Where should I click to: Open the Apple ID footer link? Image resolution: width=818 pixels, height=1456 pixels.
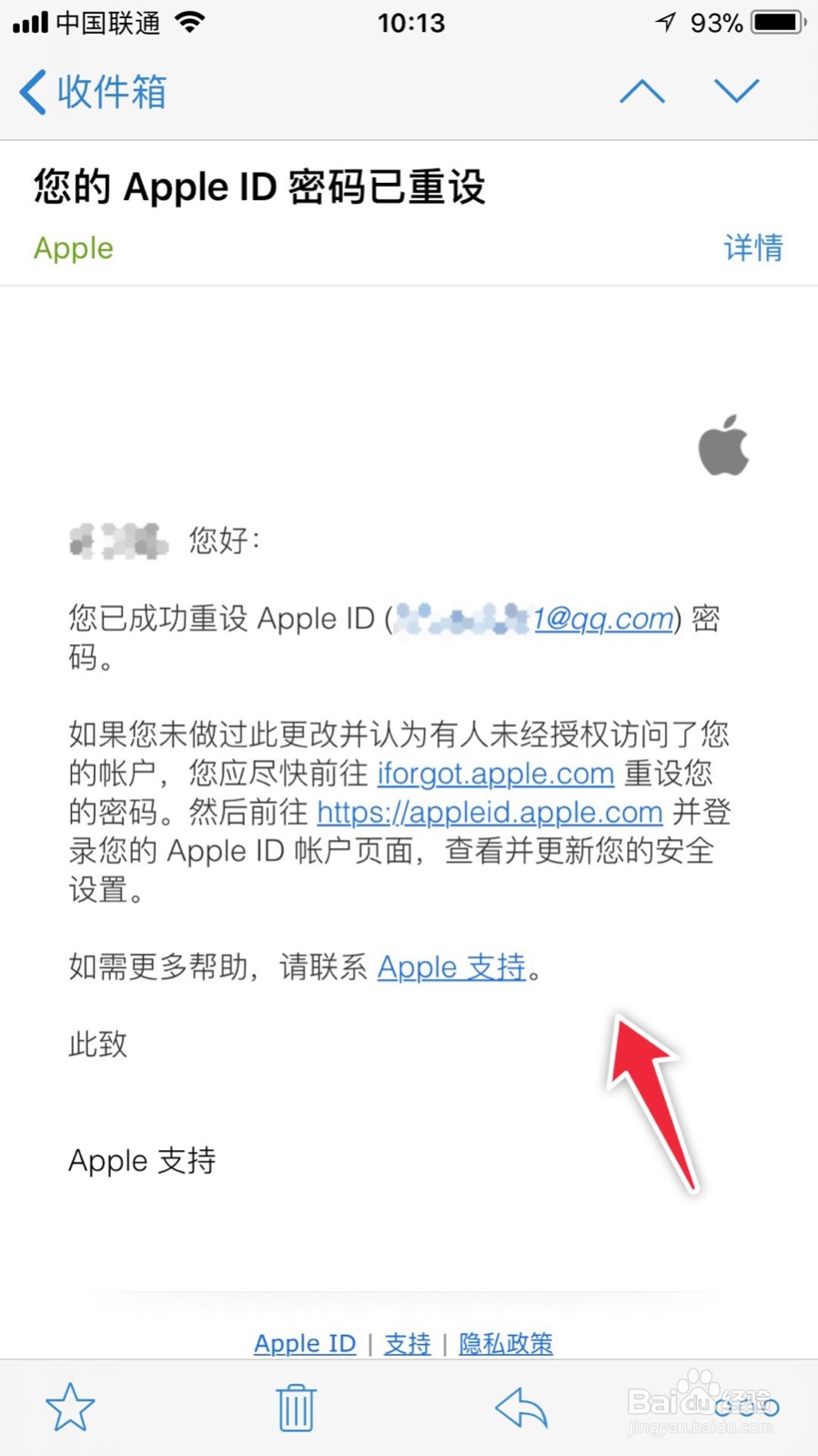click(305, 1343)
